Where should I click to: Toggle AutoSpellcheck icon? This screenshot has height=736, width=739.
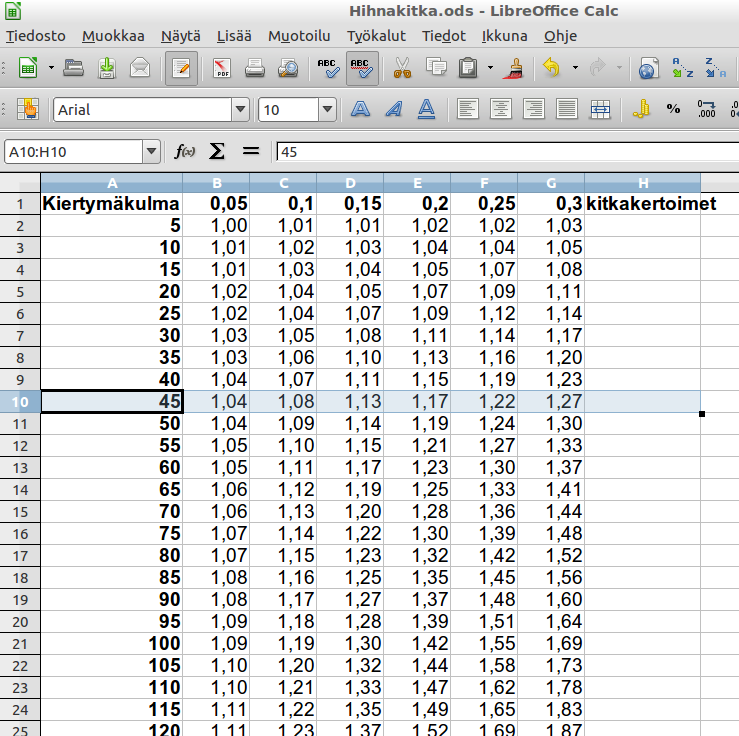[x=362, y=68]
